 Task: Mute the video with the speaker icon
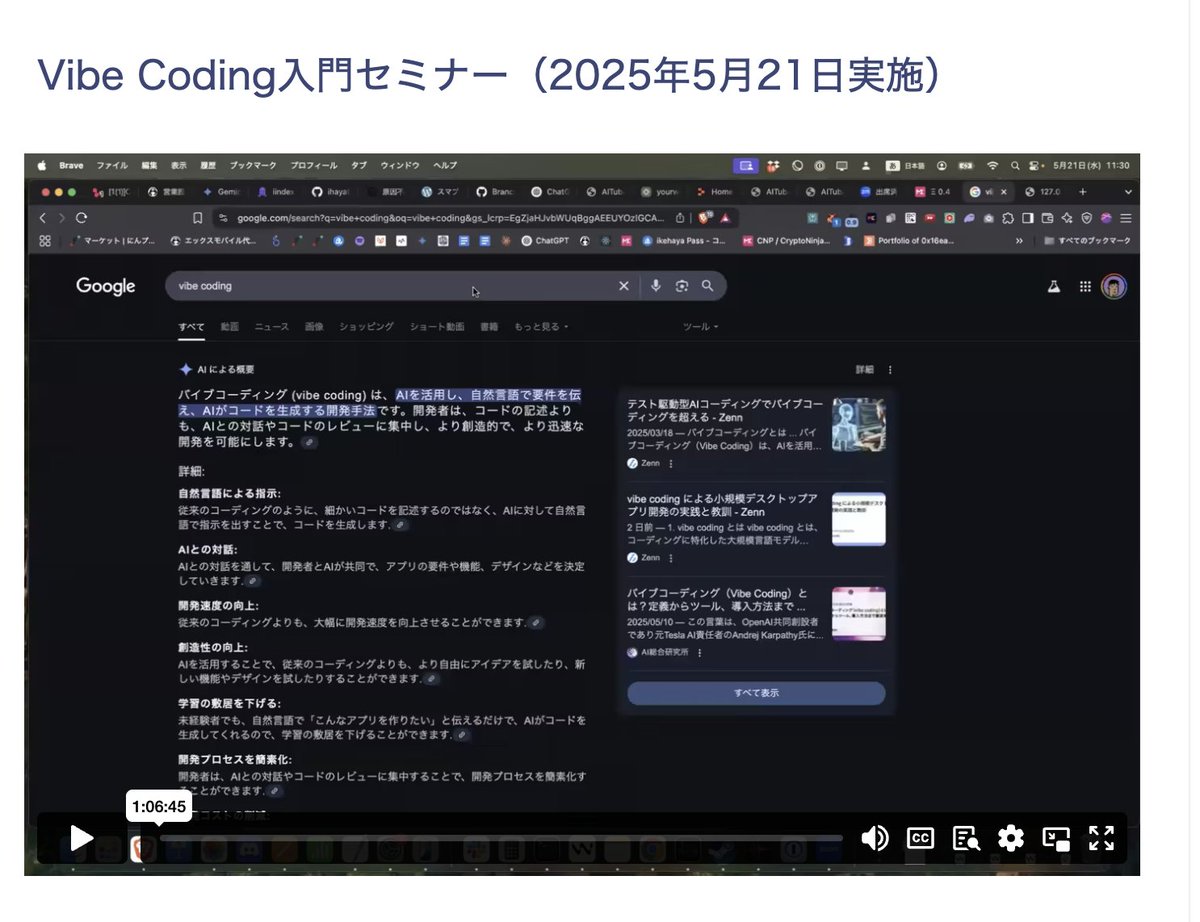[x=875, y=838]
